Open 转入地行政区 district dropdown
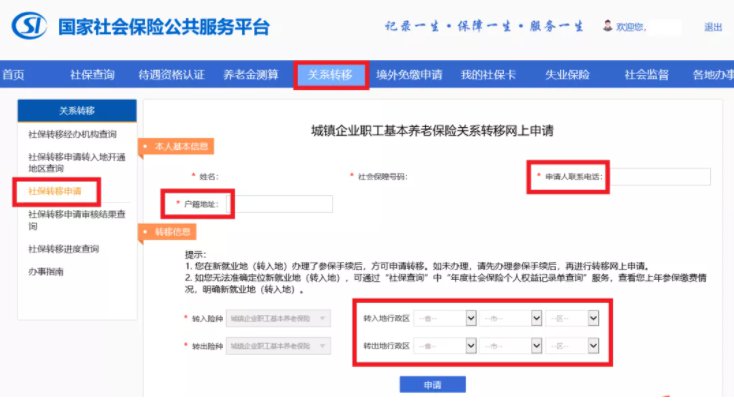 (573, 318)
